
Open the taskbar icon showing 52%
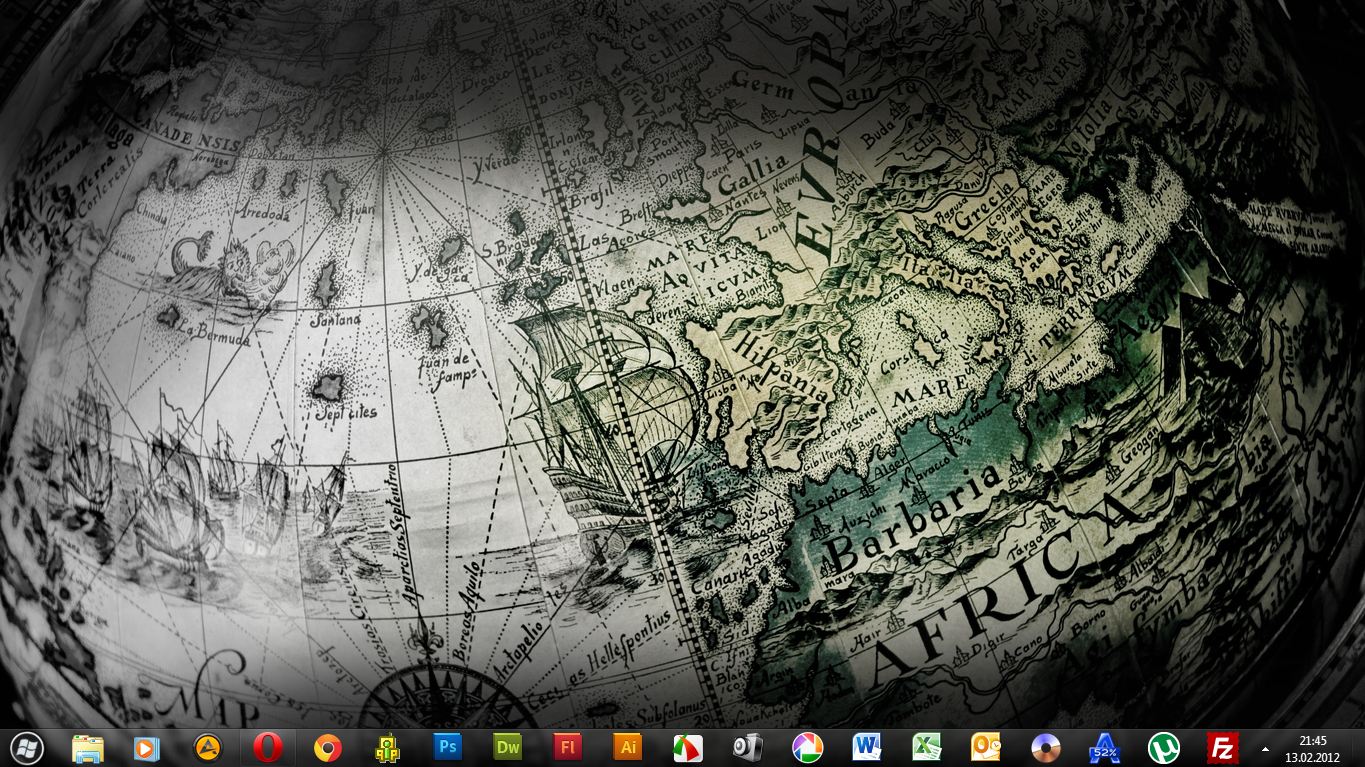1105,748
